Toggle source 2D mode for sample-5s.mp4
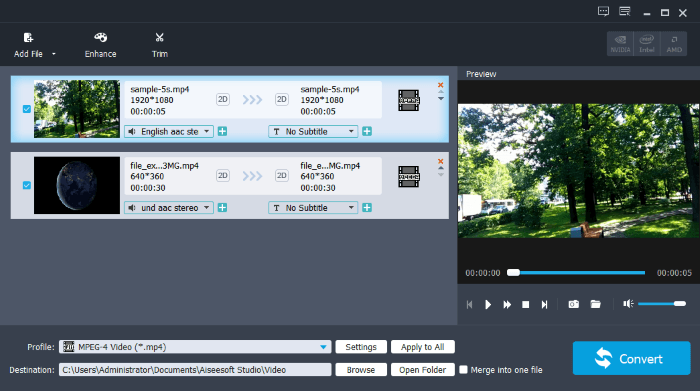 (223, 99)
